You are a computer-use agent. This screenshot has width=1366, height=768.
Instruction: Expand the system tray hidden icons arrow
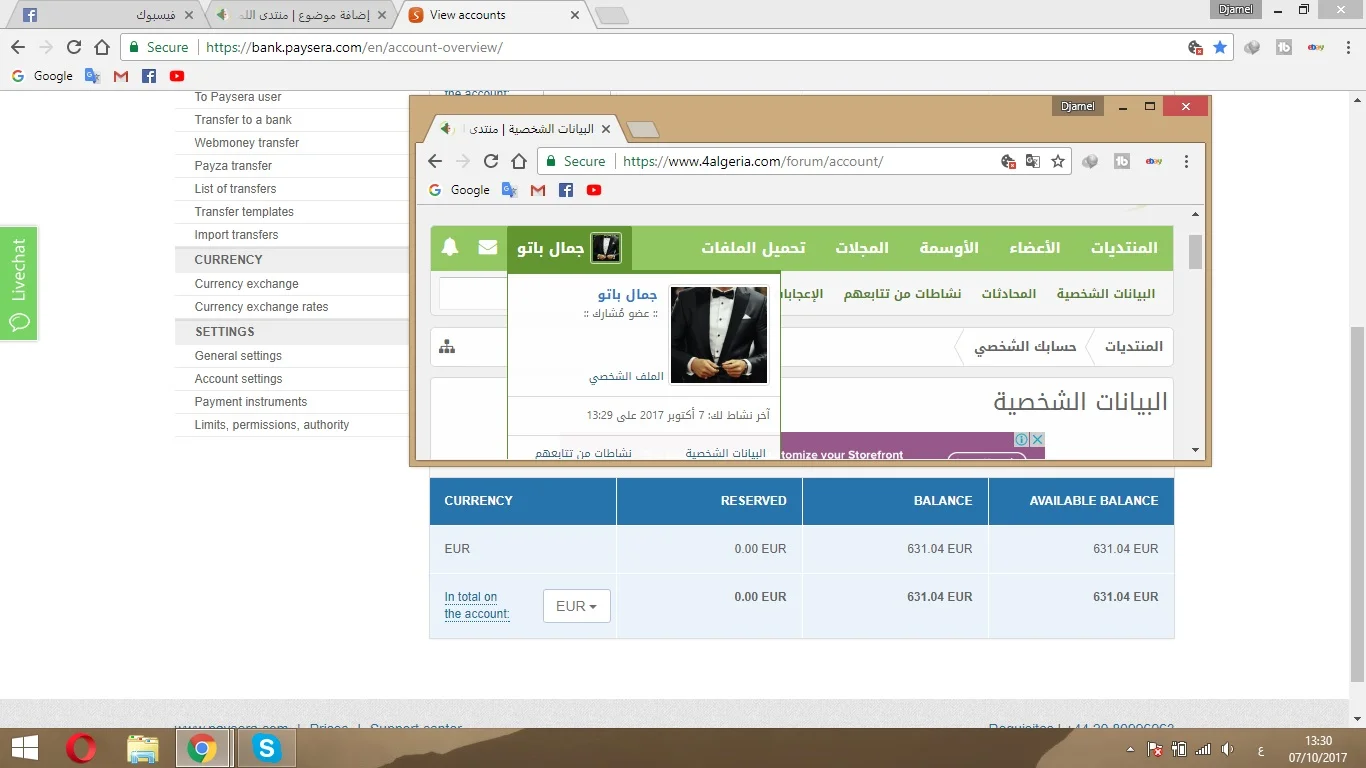pyautogui.click(x=1130, y=749)
